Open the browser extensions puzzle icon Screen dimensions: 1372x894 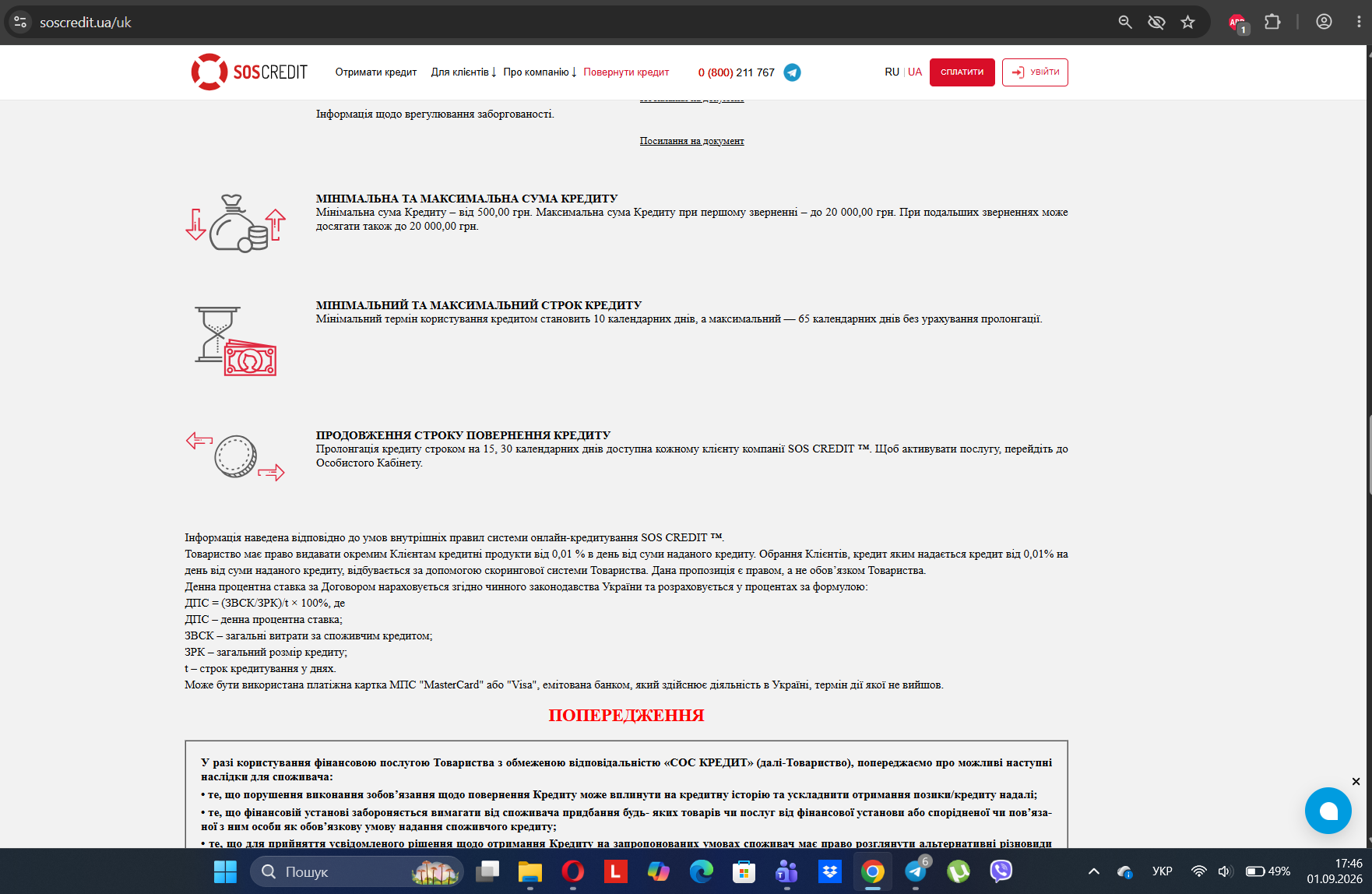1272,23
